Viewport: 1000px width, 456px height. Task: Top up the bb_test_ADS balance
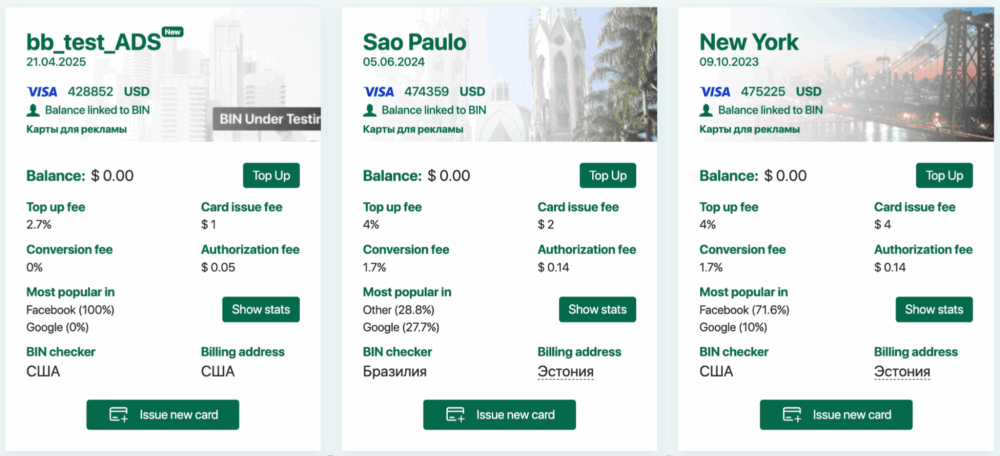click(271, 176)
